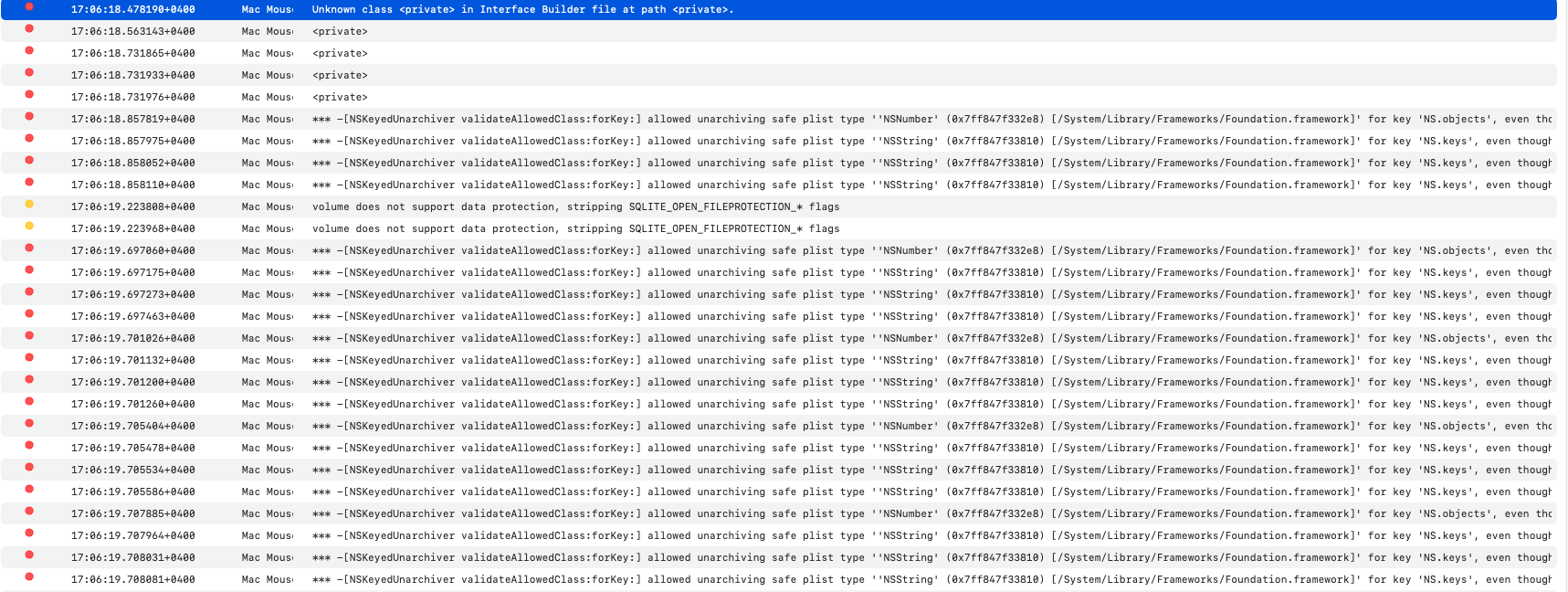Click 'Mac Mous' process cell at 17:06:18.563143
This screenshot has width=1568, height=592.
tap(268, 31)
